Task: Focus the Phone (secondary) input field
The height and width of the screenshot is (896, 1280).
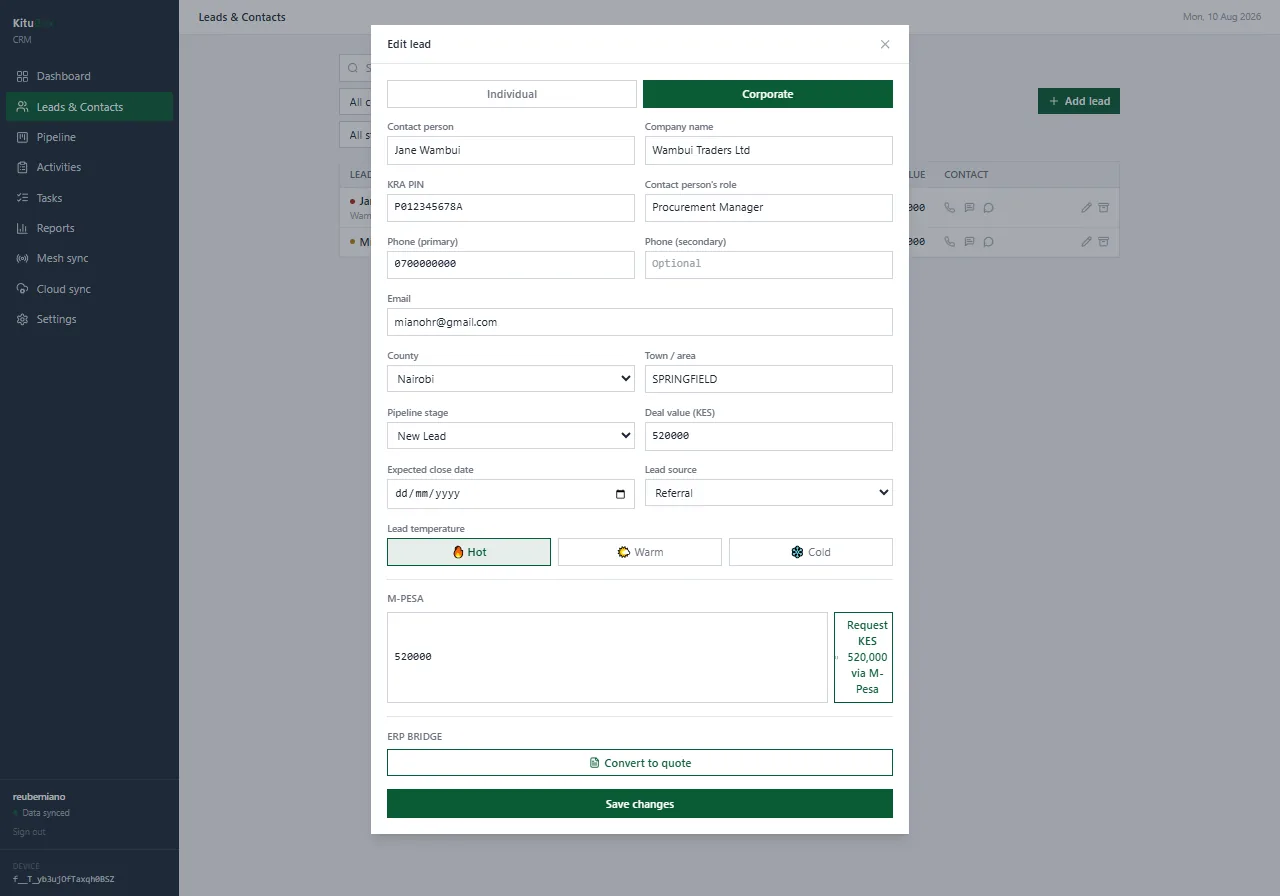Action: tap(769, 264)
